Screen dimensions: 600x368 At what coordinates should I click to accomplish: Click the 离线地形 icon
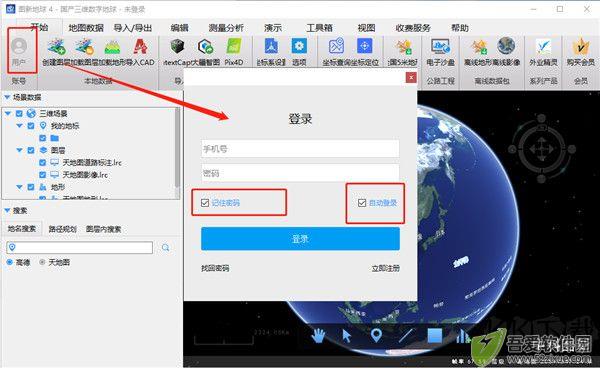click(479, 47)
